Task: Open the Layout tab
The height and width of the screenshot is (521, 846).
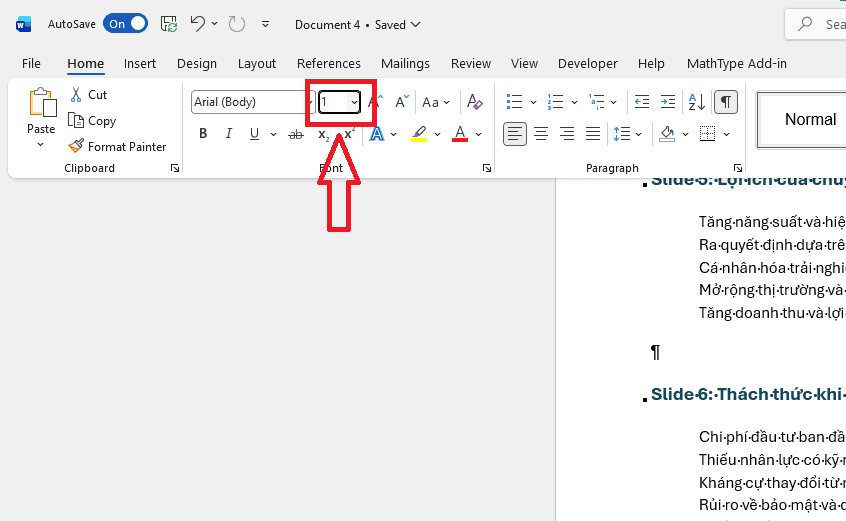Action: pos(257,64)
